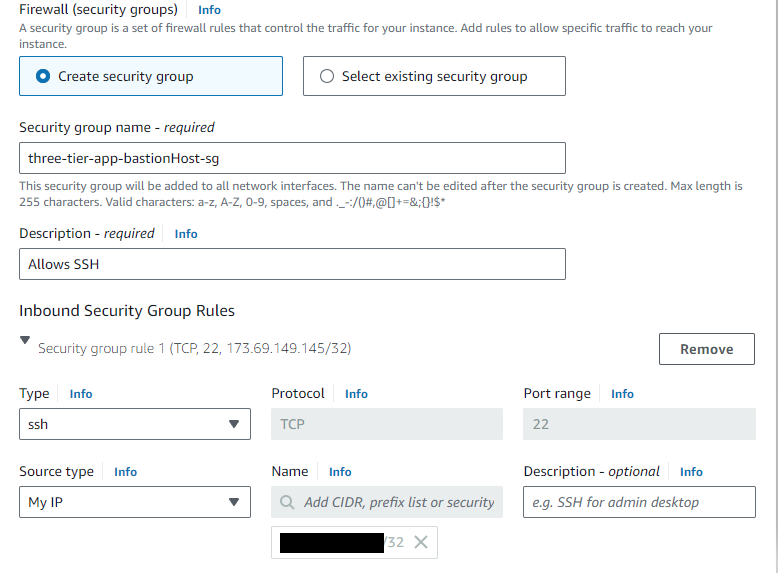Click the optional rule description input field
The image size is (778, 573).
638,502
